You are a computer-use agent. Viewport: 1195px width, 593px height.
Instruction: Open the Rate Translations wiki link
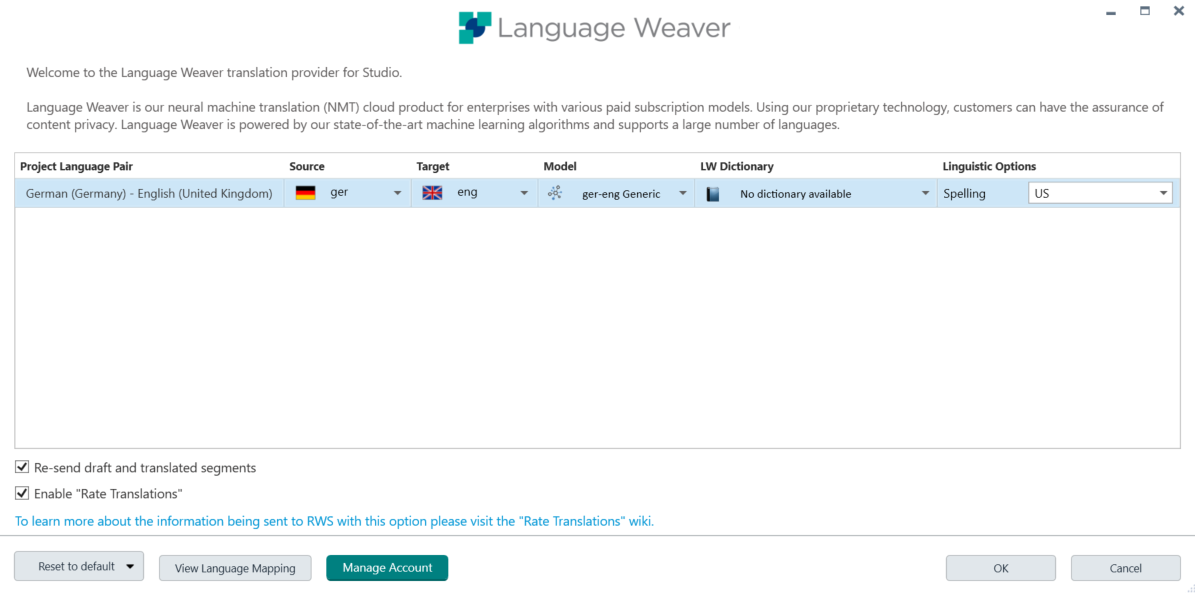(x=335, y=521)
